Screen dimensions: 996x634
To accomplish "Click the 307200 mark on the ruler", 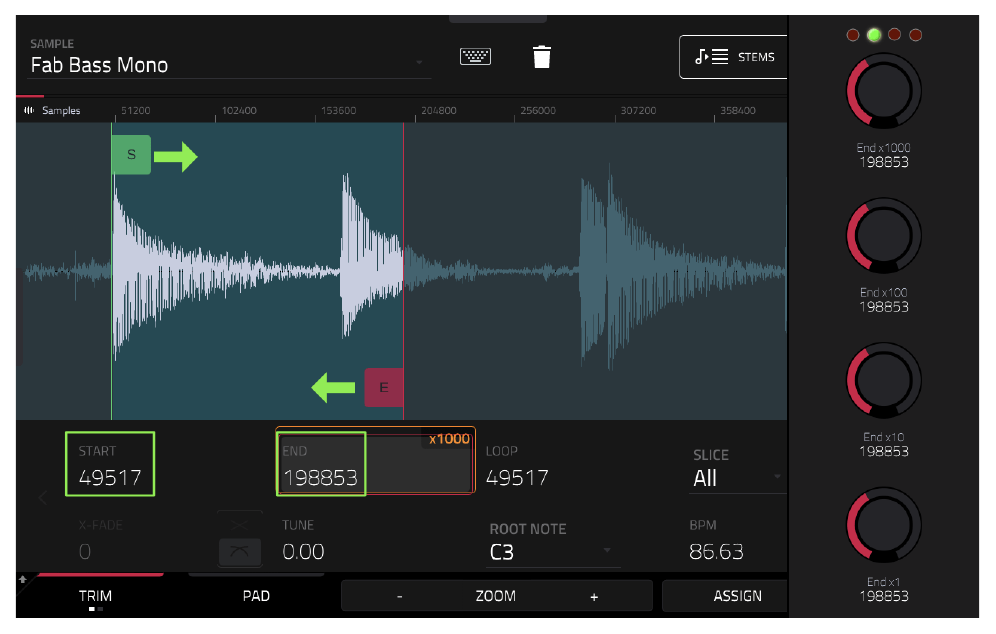I will (638, 111).
